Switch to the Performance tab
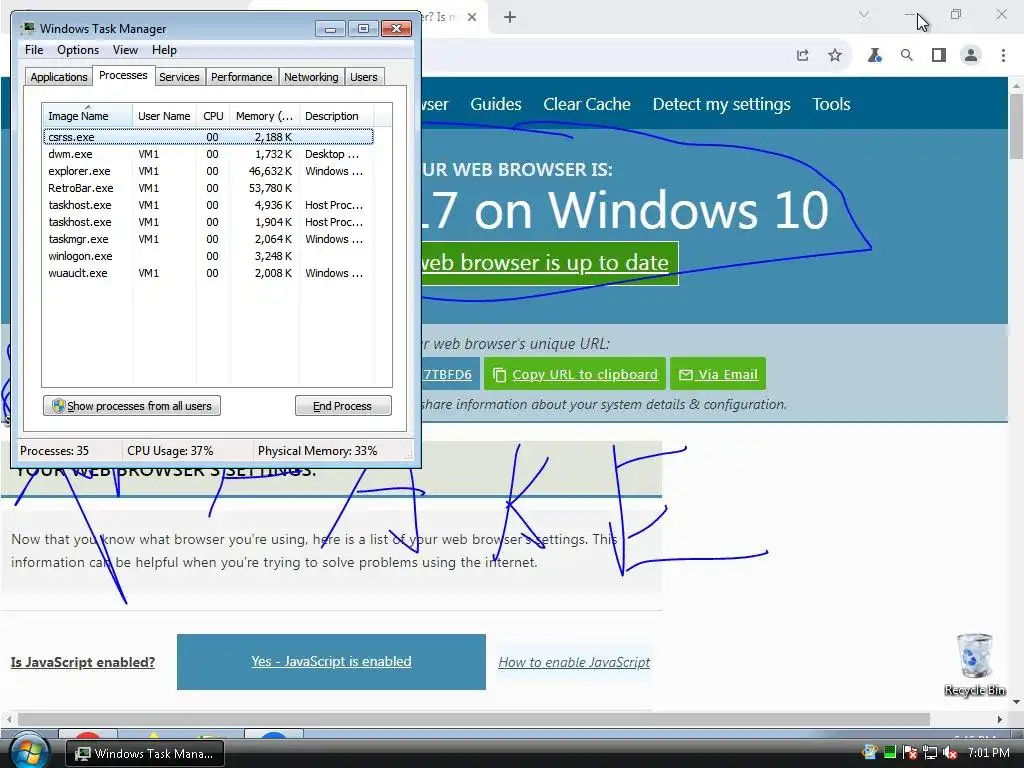Image resolution: width=1024 pixels, height=768 pixels. coord(242,77)
